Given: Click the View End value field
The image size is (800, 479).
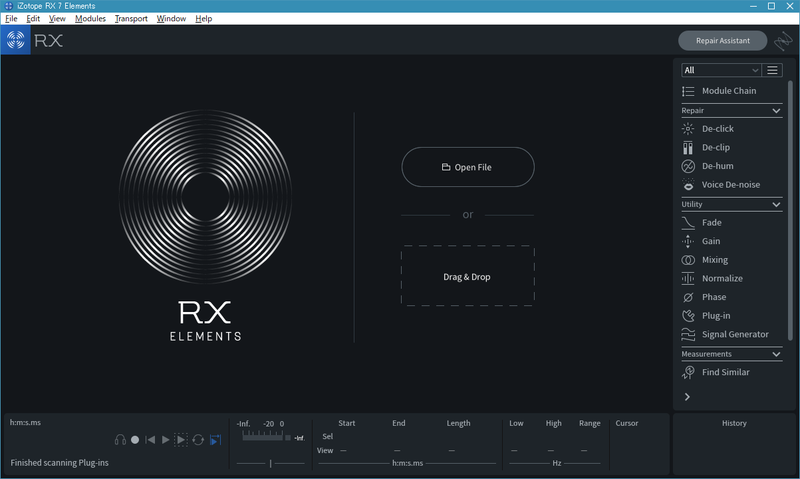Looking at the screenshot, I should click(397, 450).
